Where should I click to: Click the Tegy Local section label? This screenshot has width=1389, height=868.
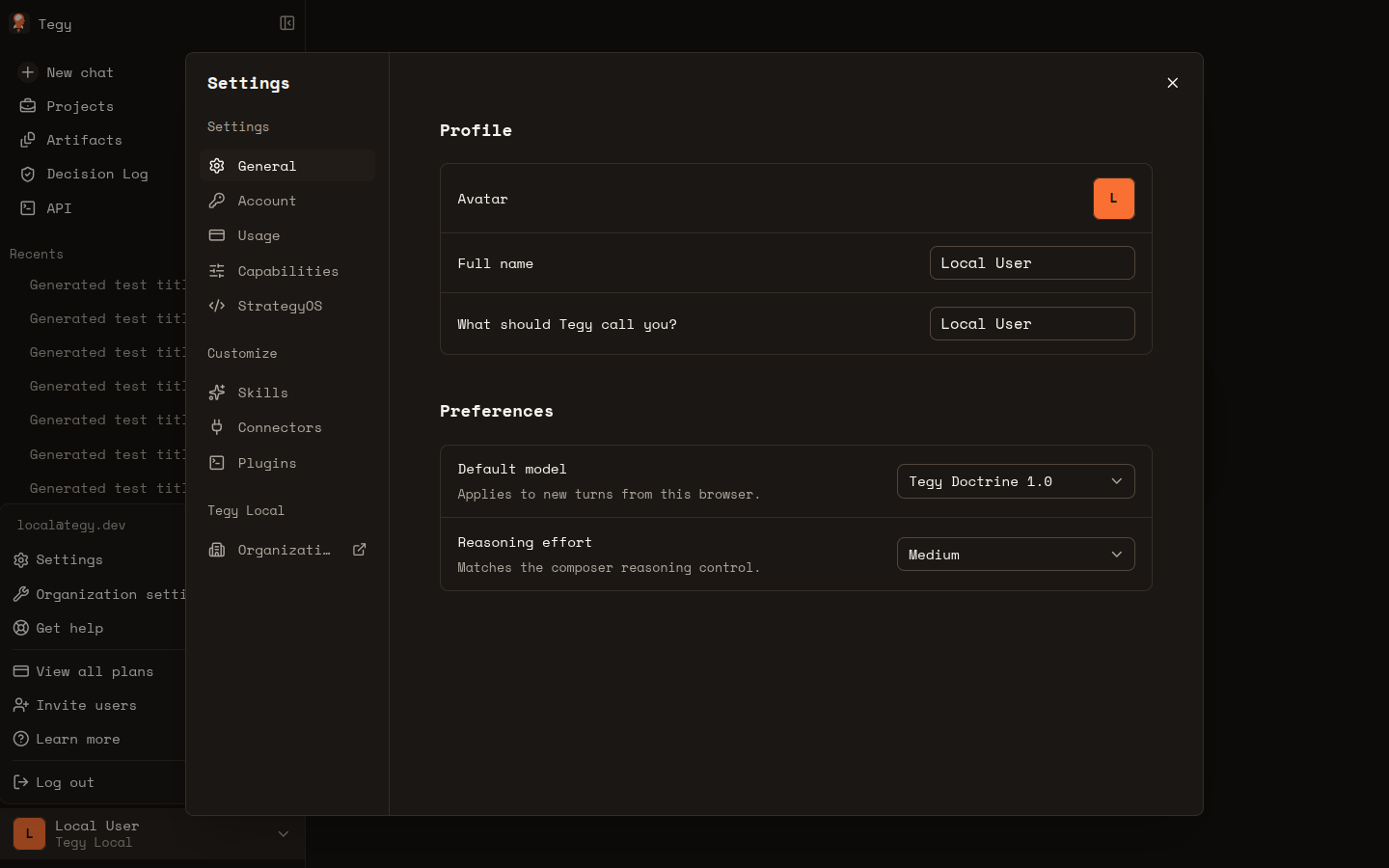point(246,510)
